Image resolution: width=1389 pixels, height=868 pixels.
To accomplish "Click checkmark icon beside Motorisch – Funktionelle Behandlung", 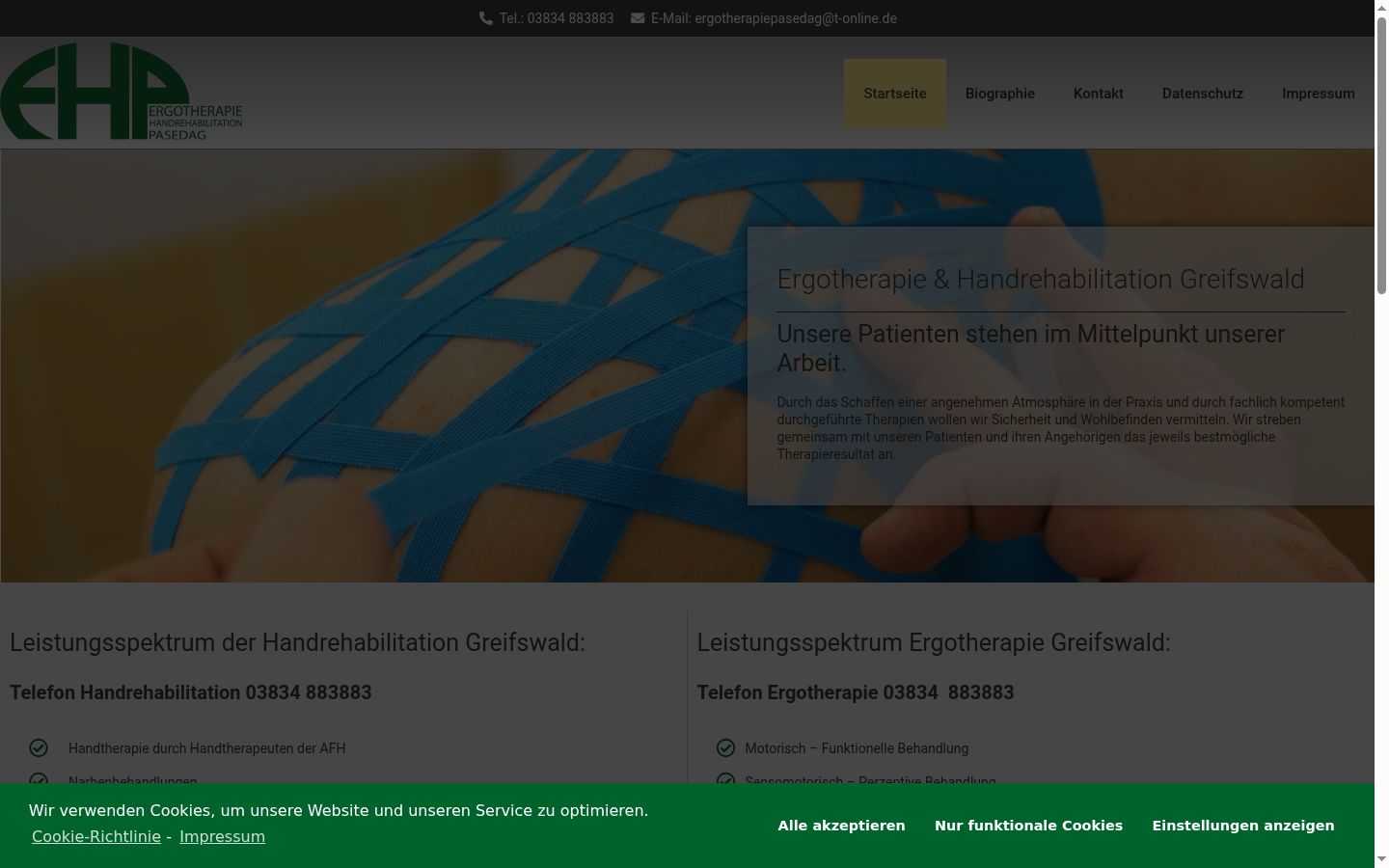I will (725, 747).
